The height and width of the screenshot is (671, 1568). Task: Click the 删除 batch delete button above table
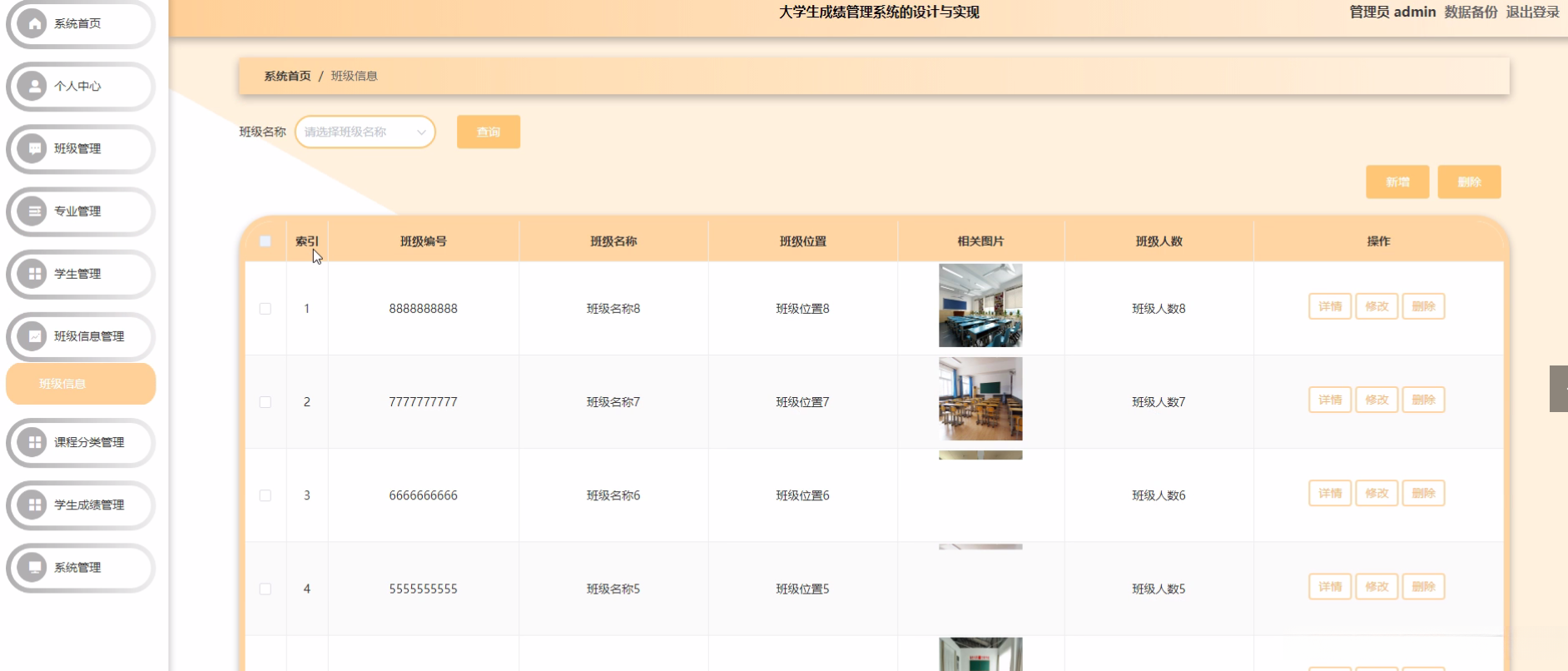tap(1469, 181)
